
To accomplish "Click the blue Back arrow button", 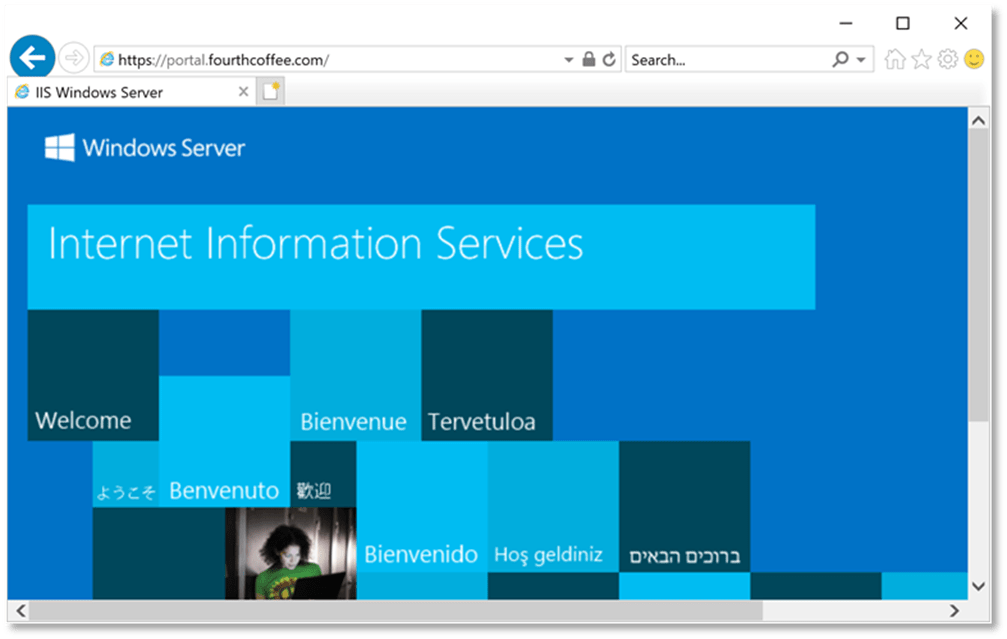I will [32, 58].
